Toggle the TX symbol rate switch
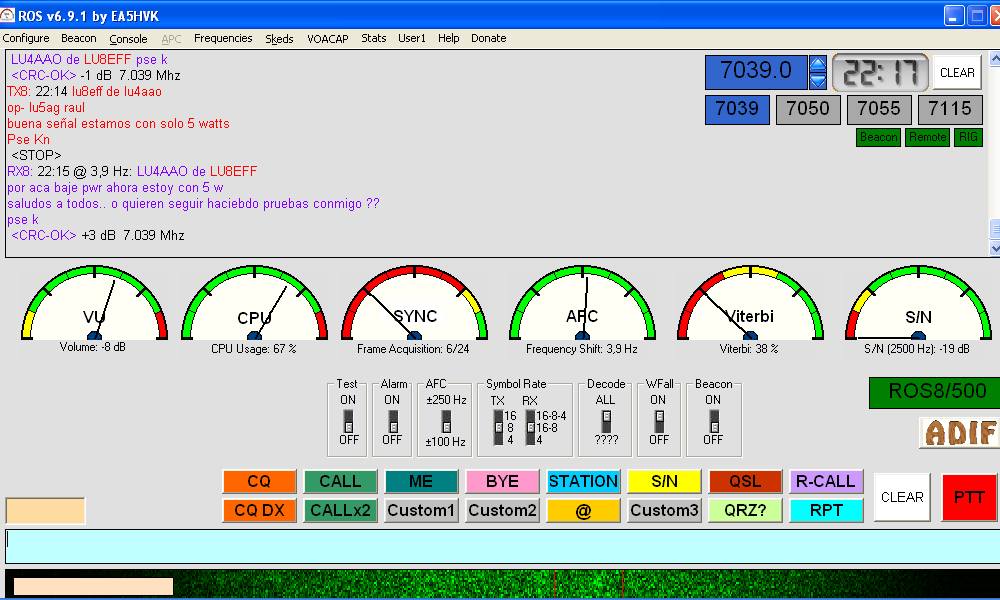This screenshot has width=1000, height=600. (498, 427)
